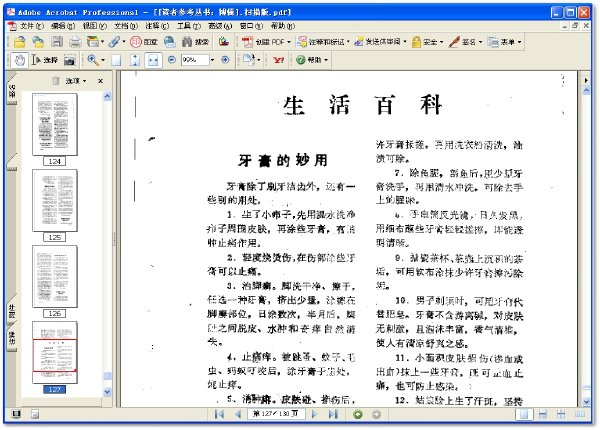This screenshot has height=430, width=600.
Task: Click the full screen monitor icon in status bar
Action: 16,414
